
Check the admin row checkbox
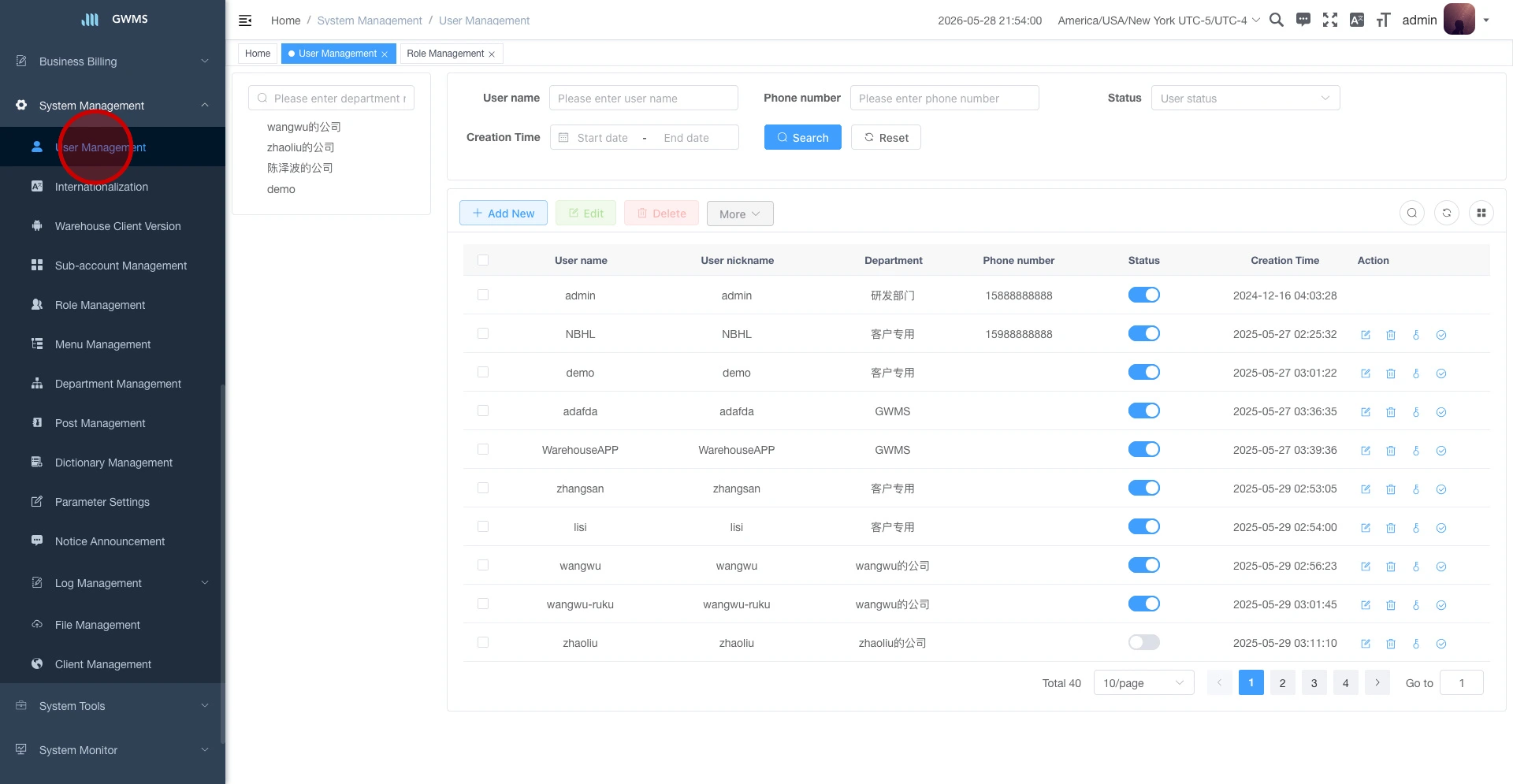click(x=483, y=295)
